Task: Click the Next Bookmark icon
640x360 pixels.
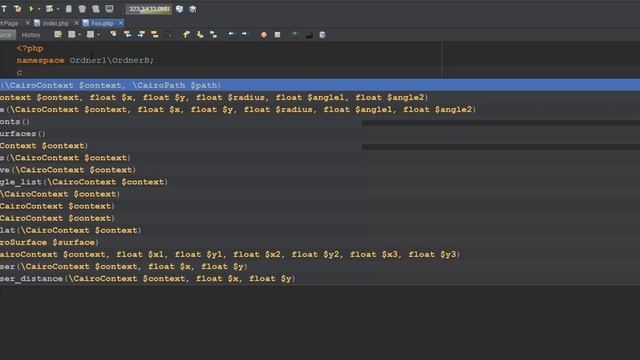Action: tap(200, 35)
